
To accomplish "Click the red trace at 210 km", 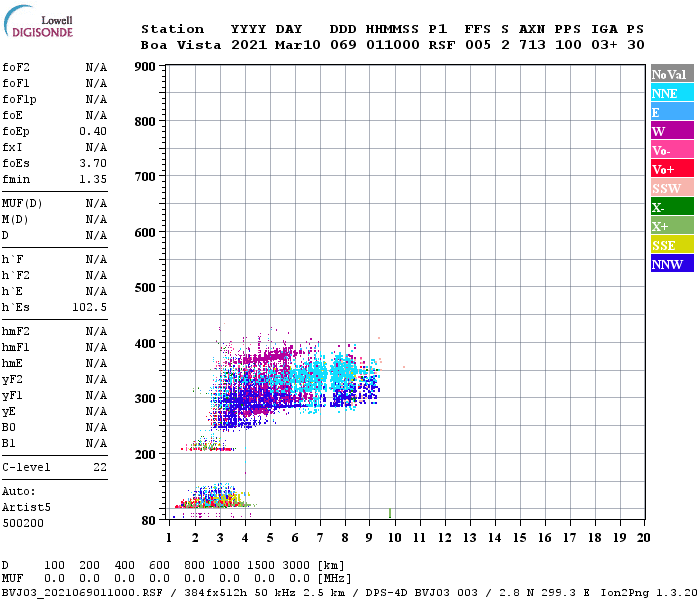I will (x=209, y=449).
